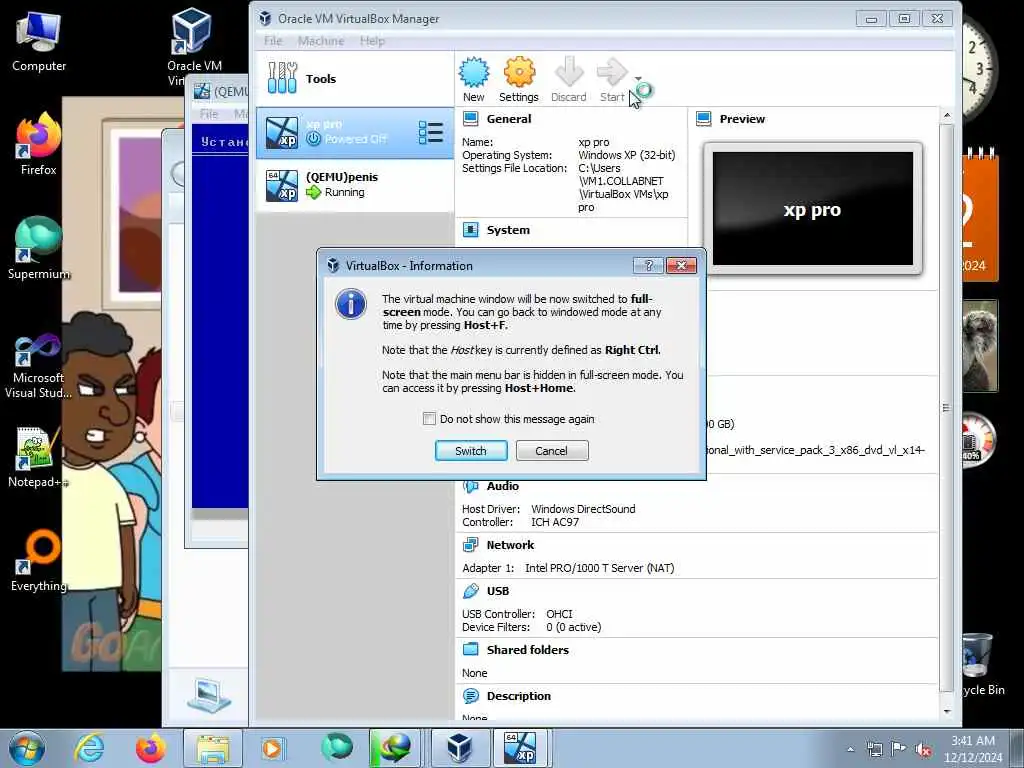Show hidden tray icons arrow
This screenshot has width=1024, height=768.
click(850, 749)
